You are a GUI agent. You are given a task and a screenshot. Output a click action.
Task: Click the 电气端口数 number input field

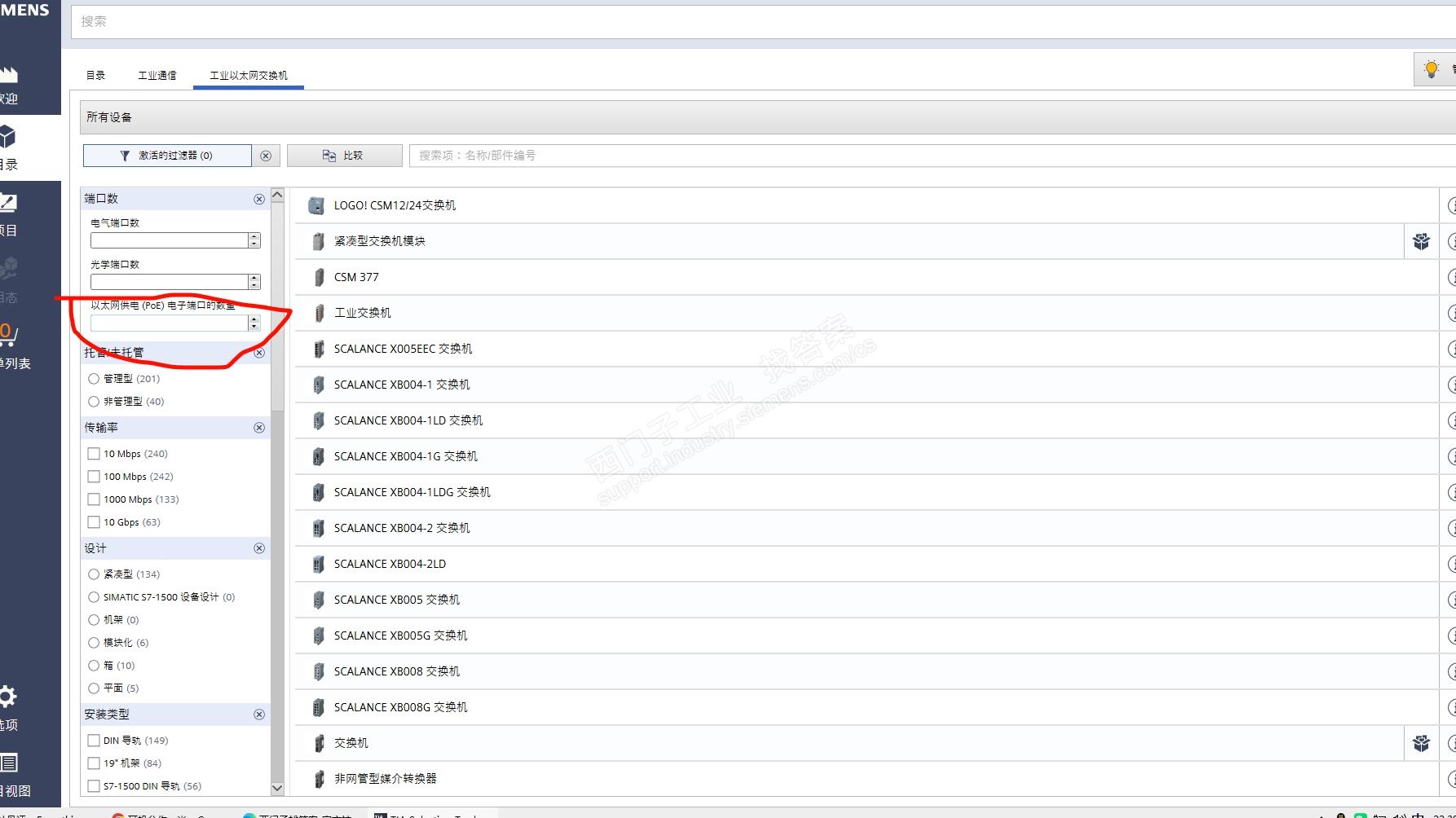[x=170, y=240]
